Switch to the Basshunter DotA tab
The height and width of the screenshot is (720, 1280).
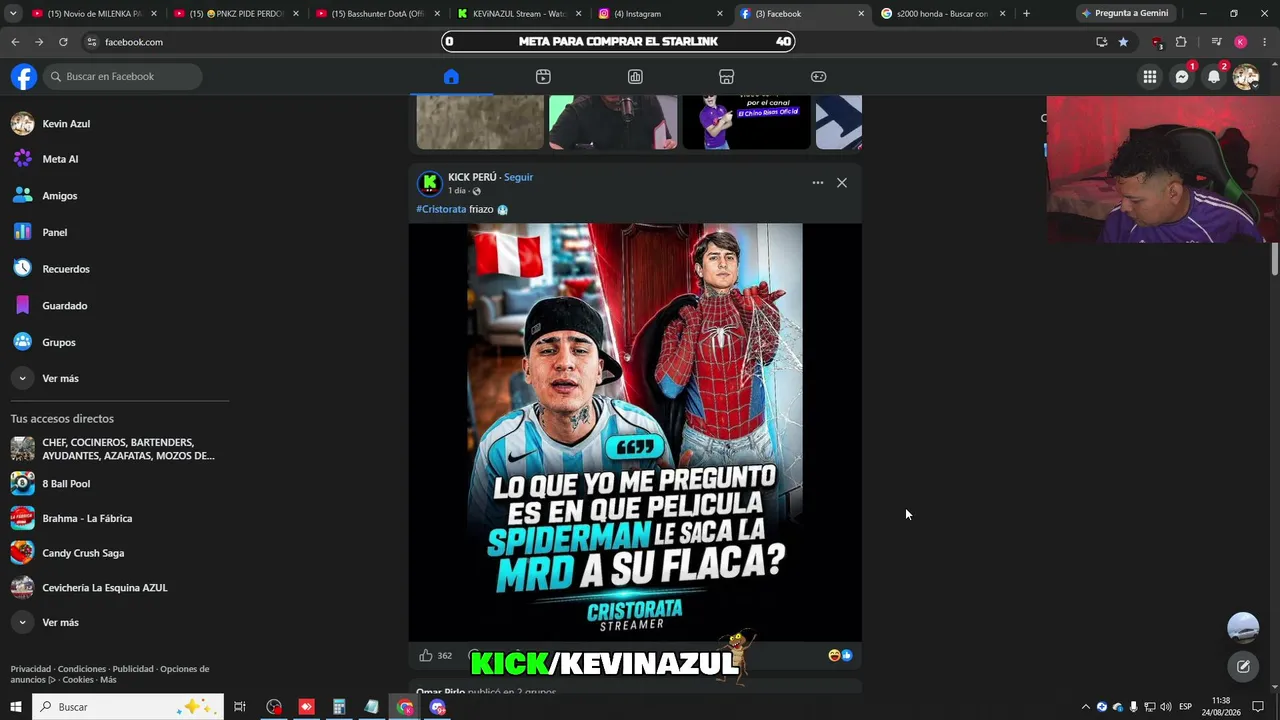(x=377, y=14)
